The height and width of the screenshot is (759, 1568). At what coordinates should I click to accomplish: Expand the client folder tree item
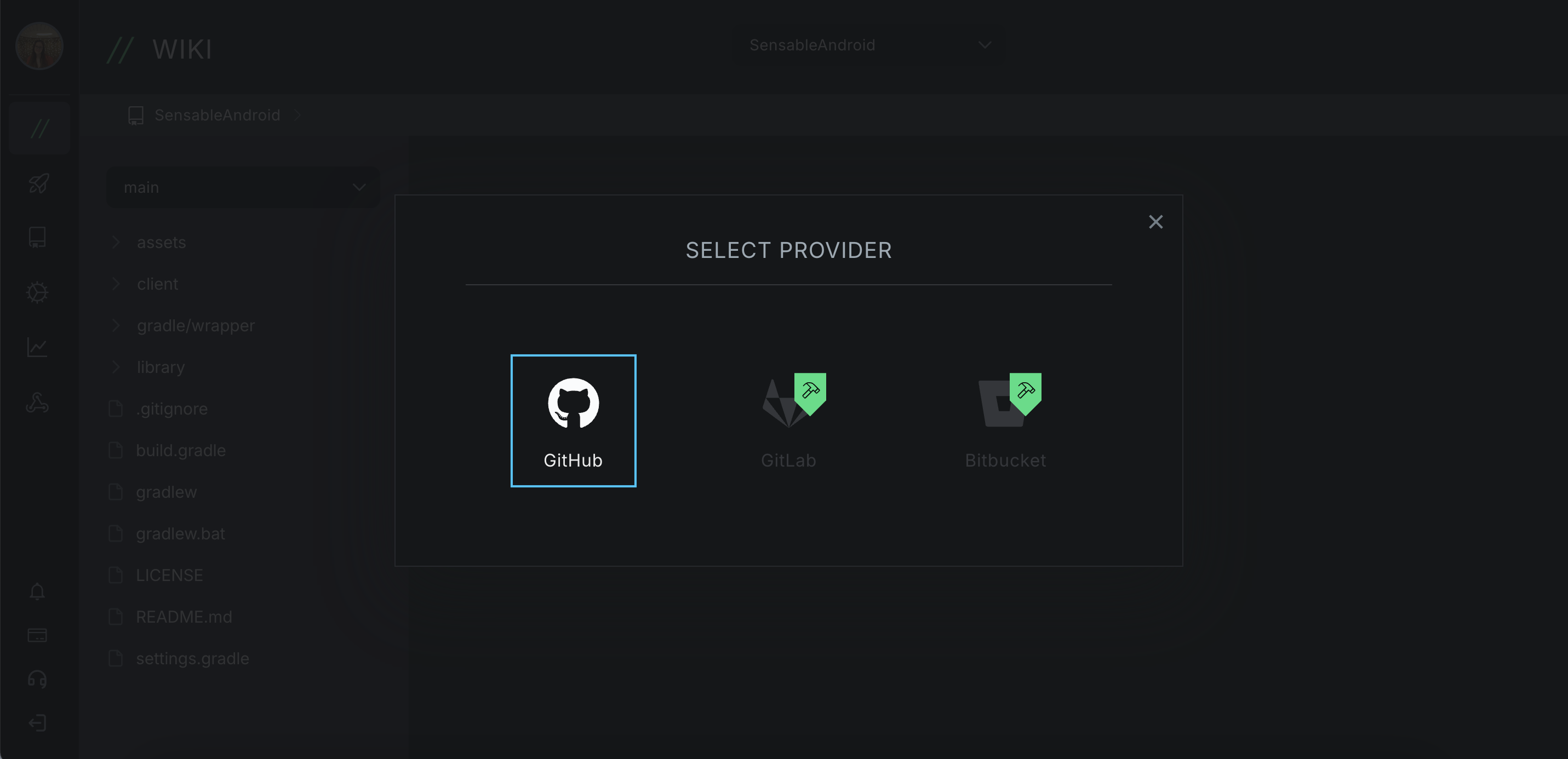[117, 284]
